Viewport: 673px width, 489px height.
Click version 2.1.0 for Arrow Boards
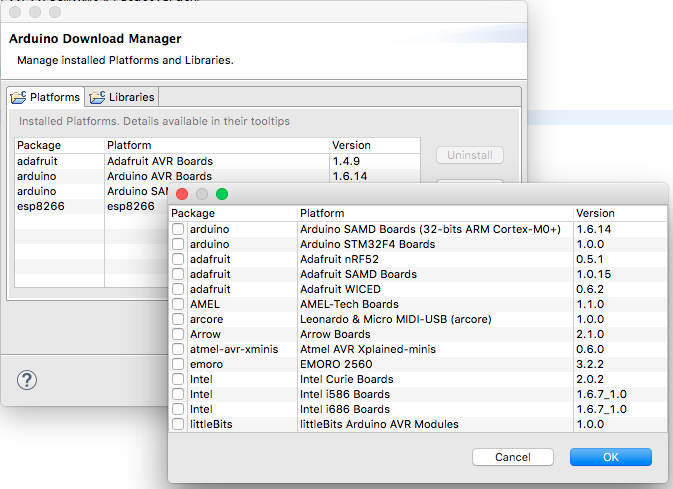click(590, 334)
